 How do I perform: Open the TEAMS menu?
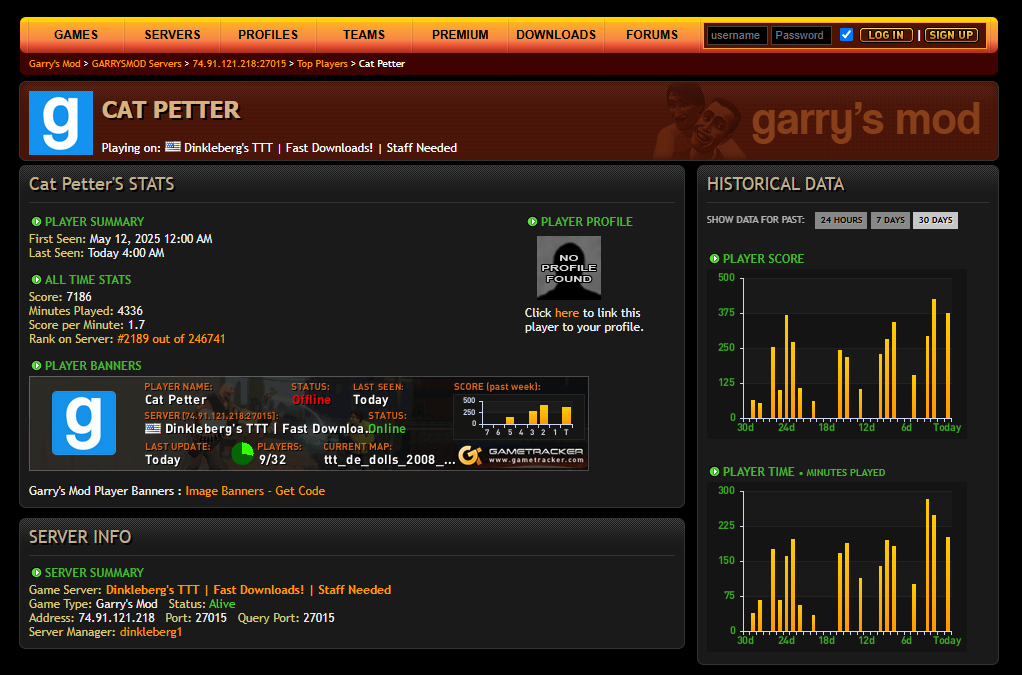point(364,35)
